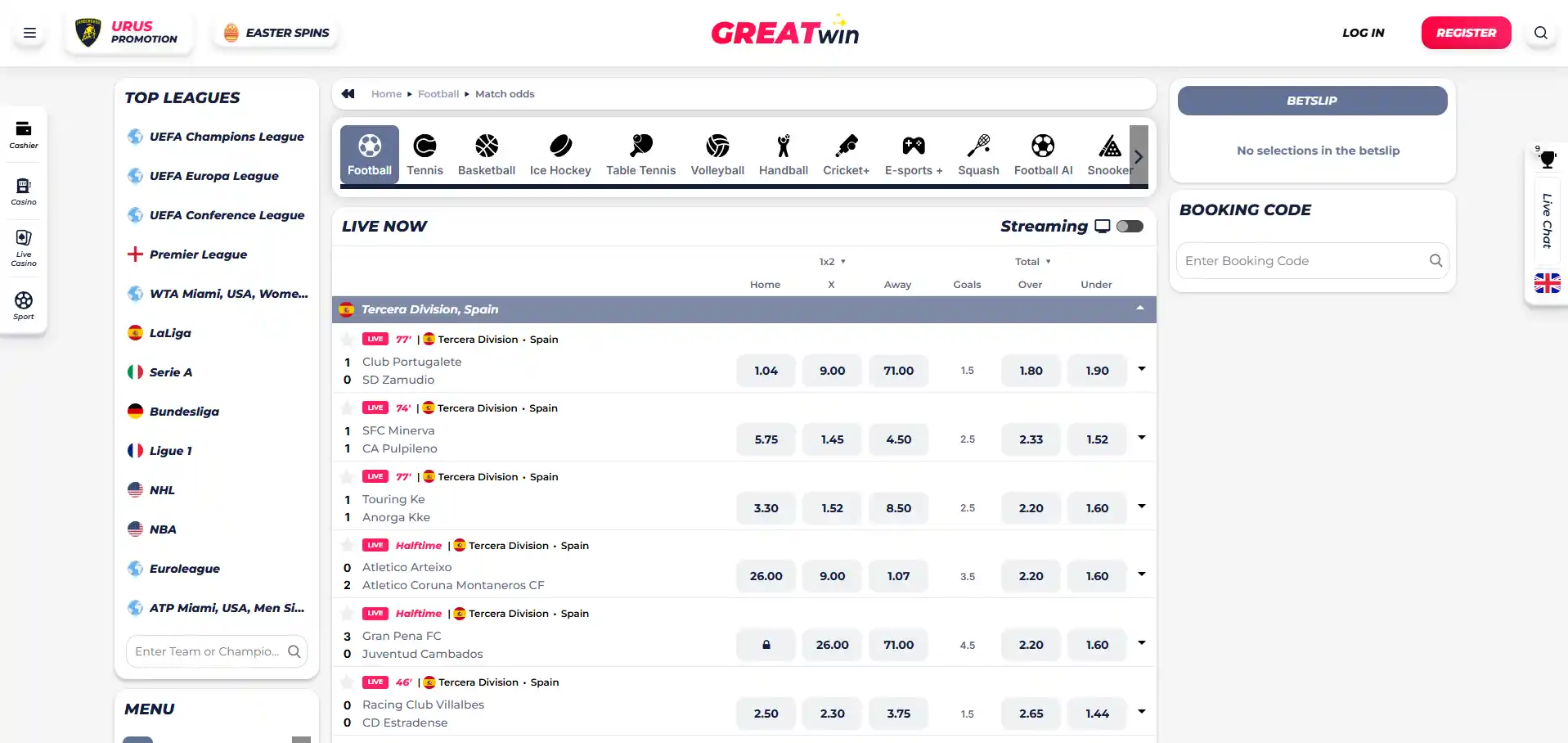Open the 1x2 market dropdown
This screenshot has width=1568, height=743.
832,262
